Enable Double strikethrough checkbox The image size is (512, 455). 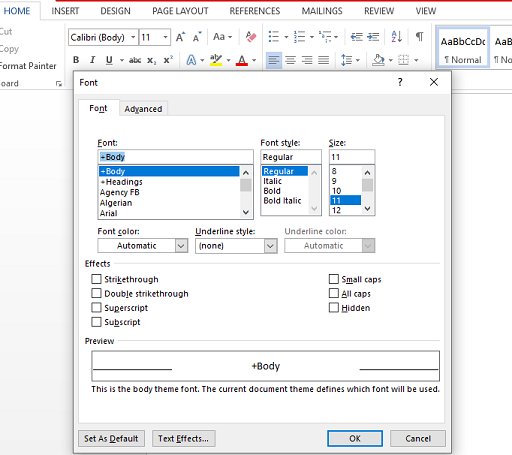click(x=96, y=293)
